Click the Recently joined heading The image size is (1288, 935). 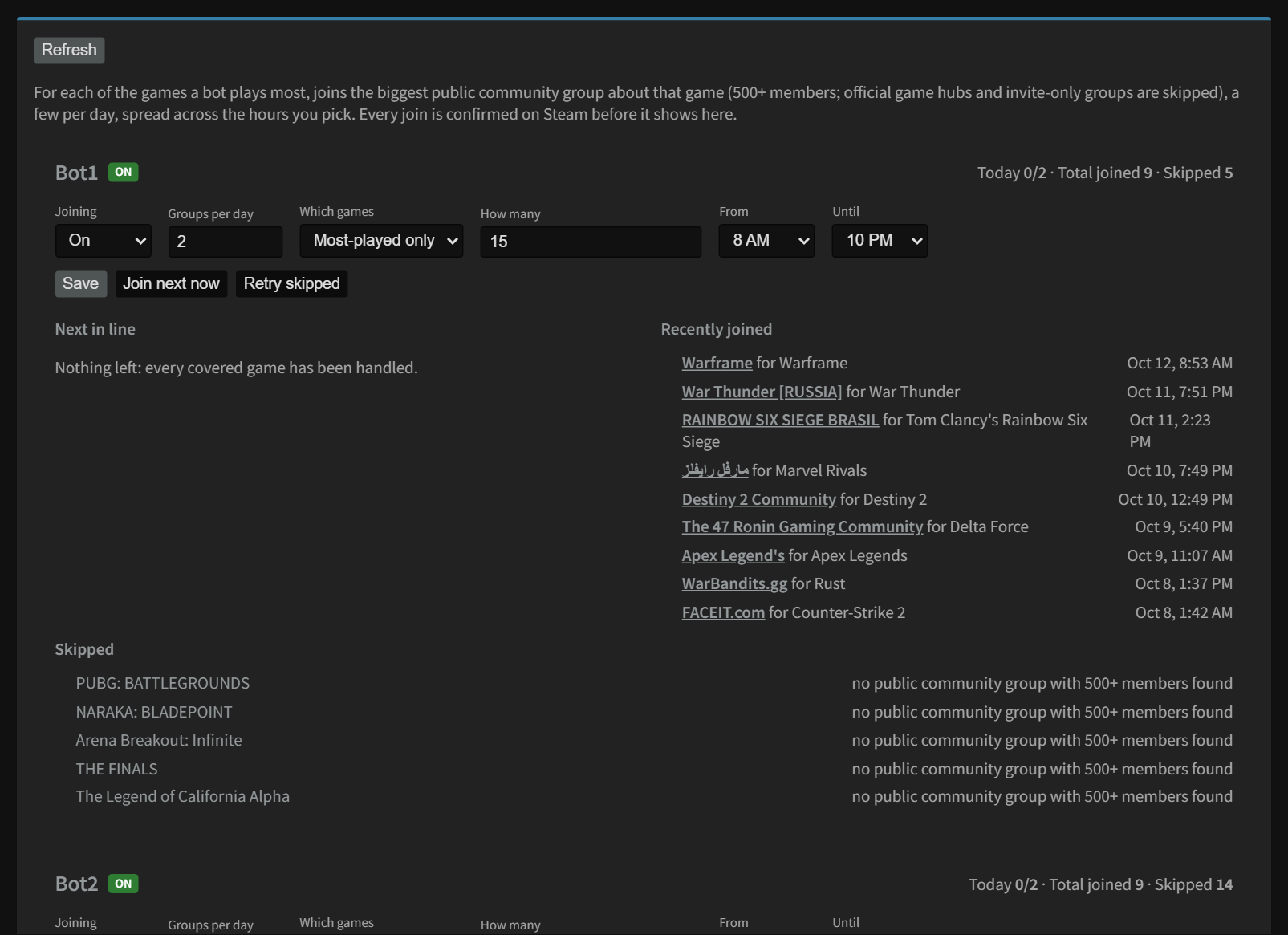pyautogui.click(x=717, y=329)
